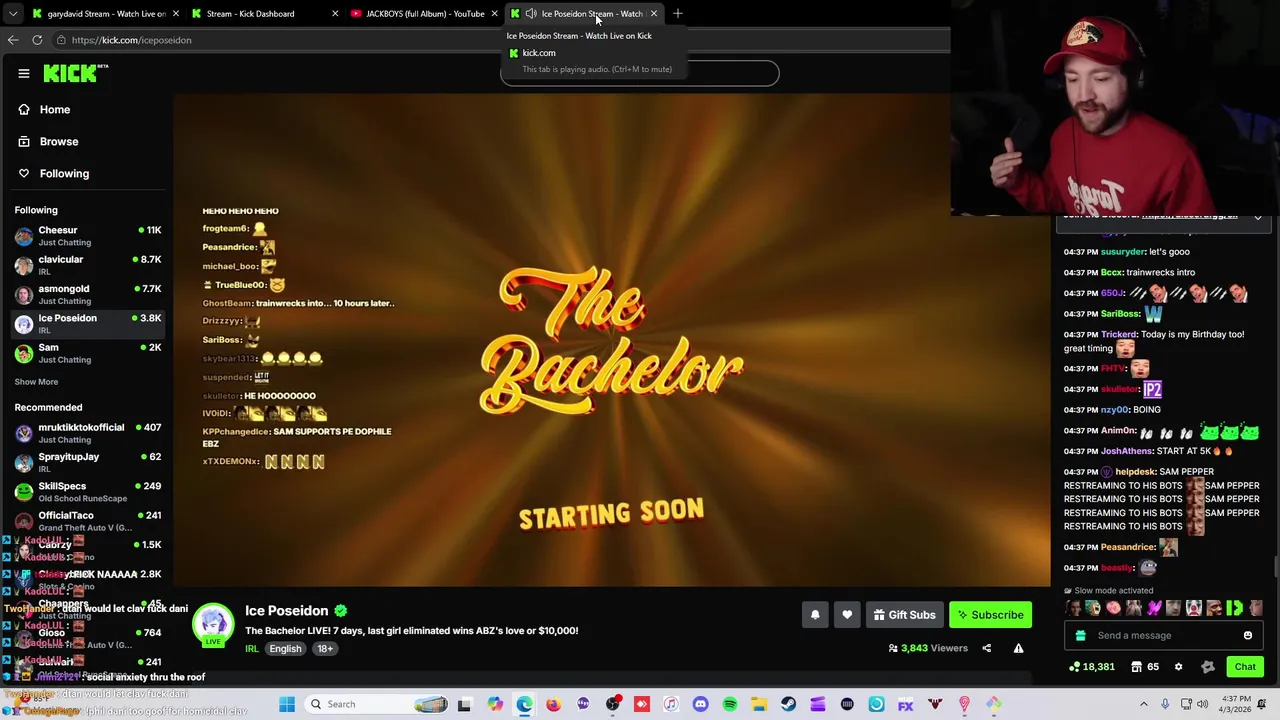Open mruktikktokofficial recommended channel

coord(88,433)
